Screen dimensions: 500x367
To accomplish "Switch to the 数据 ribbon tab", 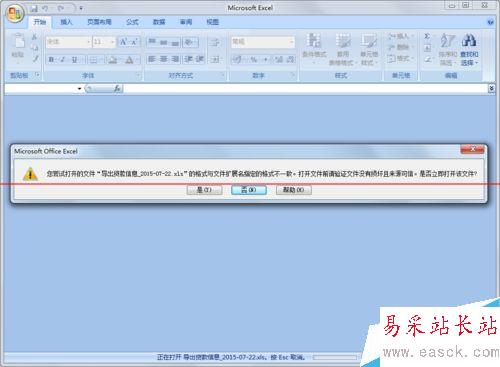I will 159,22.
